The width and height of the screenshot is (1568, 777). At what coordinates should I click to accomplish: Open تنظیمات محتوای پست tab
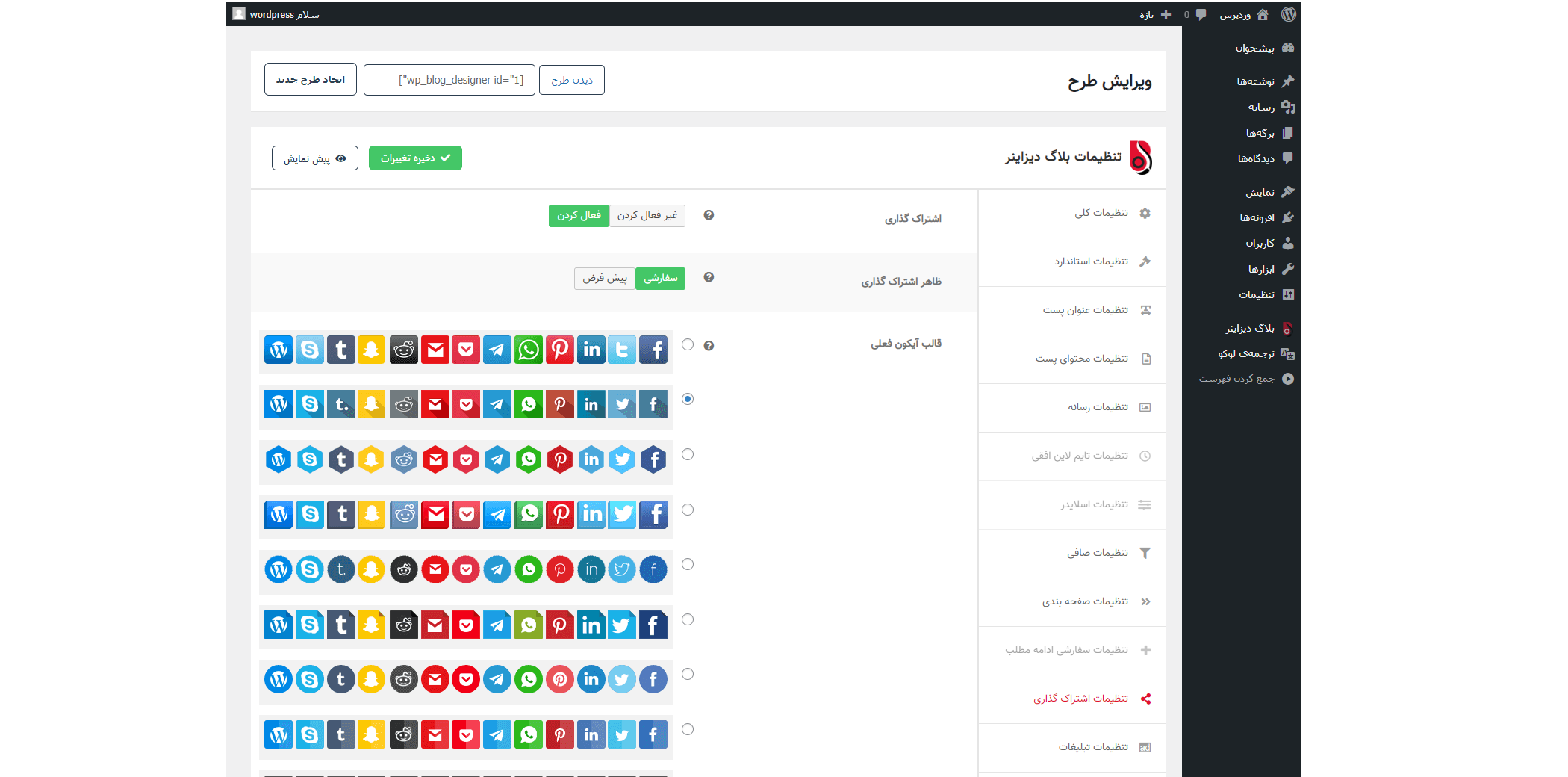pos(1072,359)
